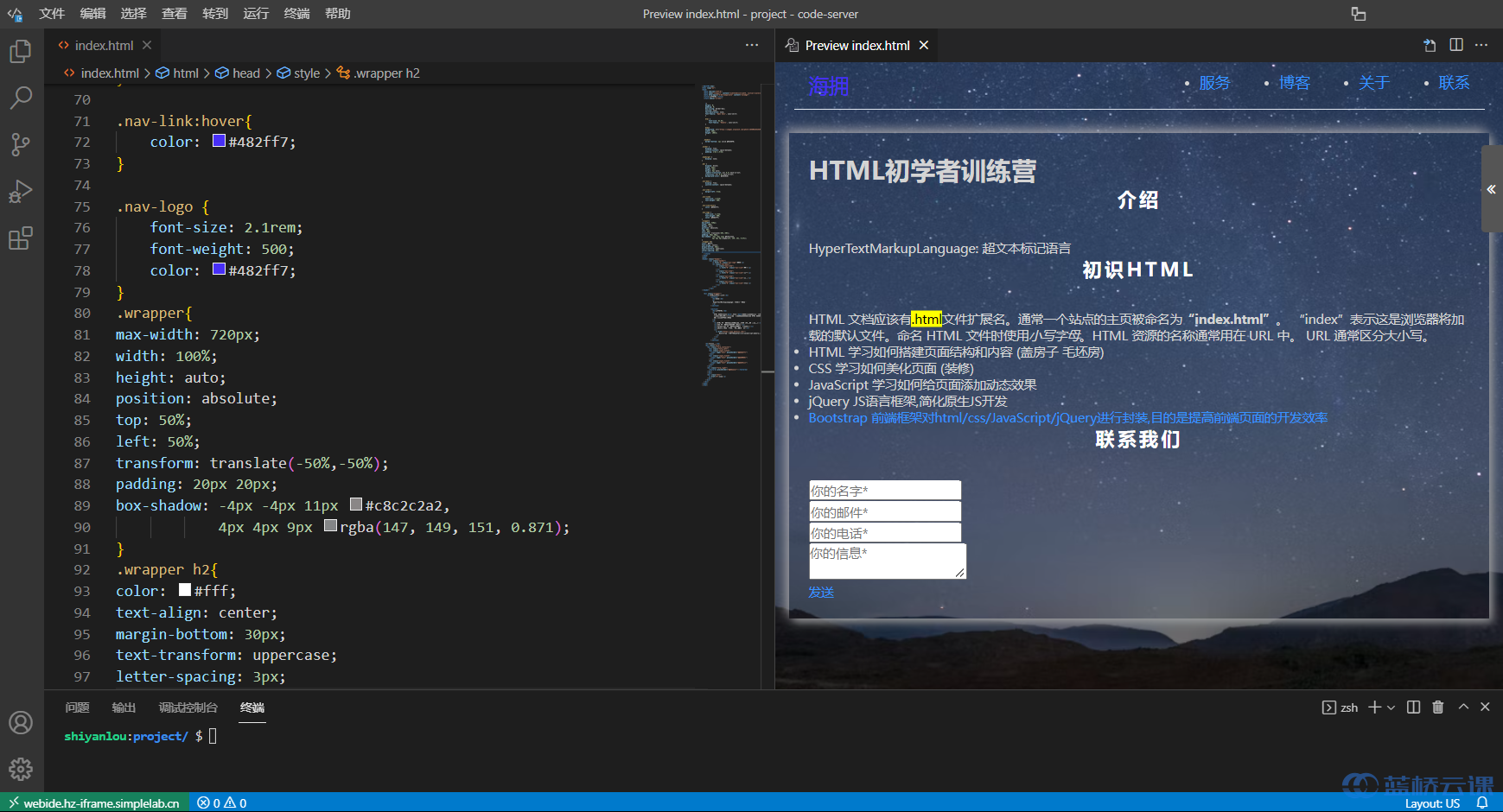Screen dimensions: 1503x812
Task: Open the Source Control view
Action: point(21,144)
